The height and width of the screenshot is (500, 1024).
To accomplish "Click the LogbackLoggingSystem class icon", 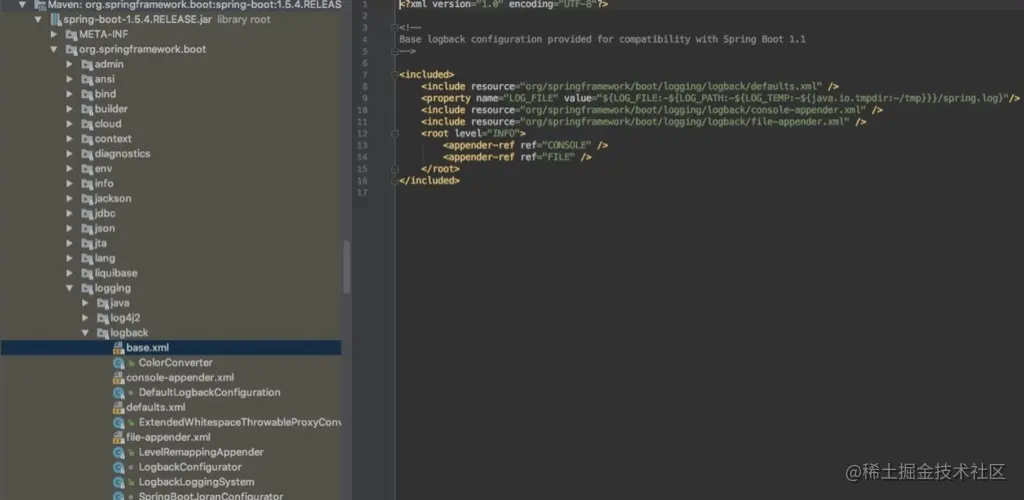I will tap(118, 482).
